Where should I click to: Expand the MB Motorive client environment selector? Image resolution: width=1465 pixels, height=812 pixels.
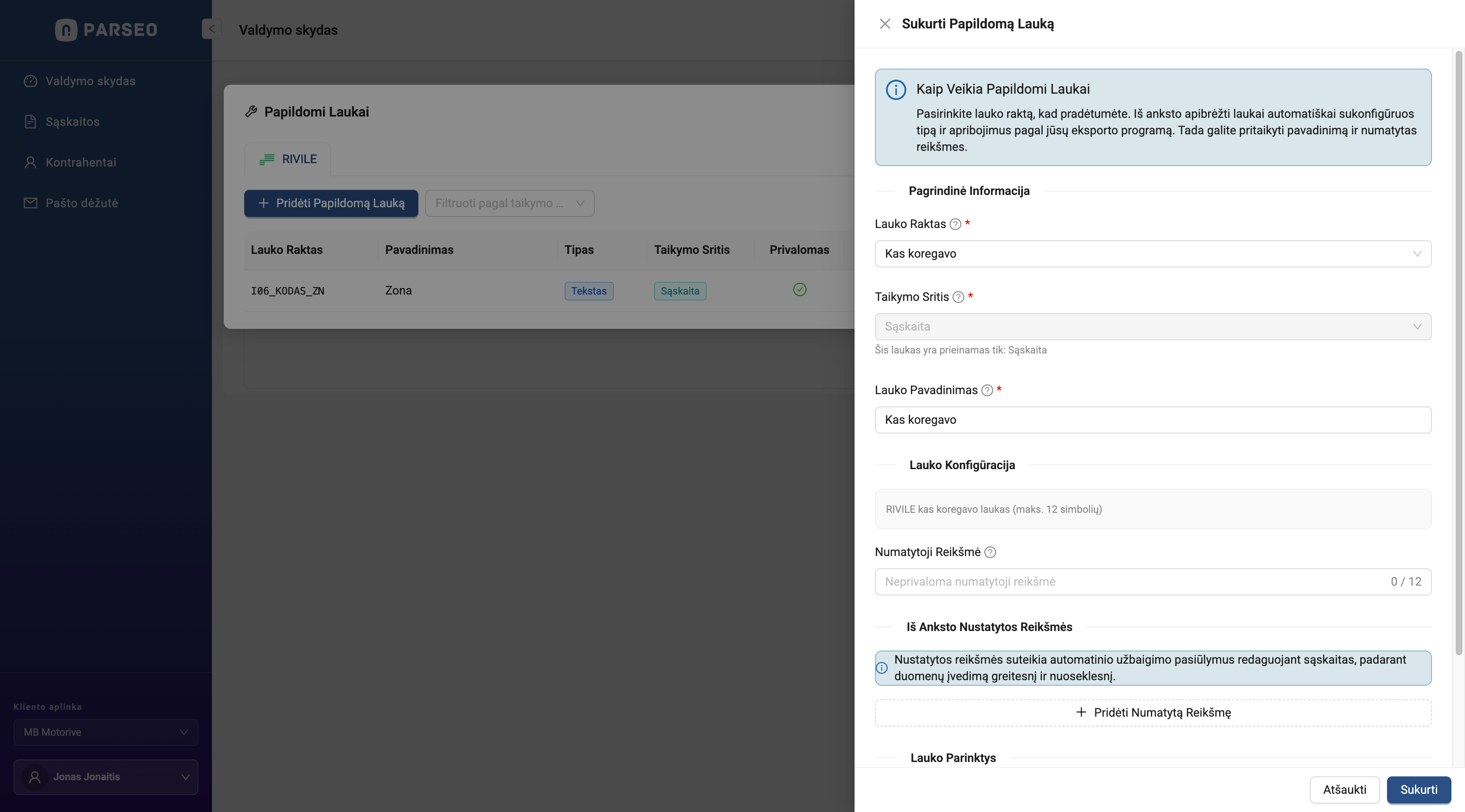pyautogui.click(x=106, y=732)
